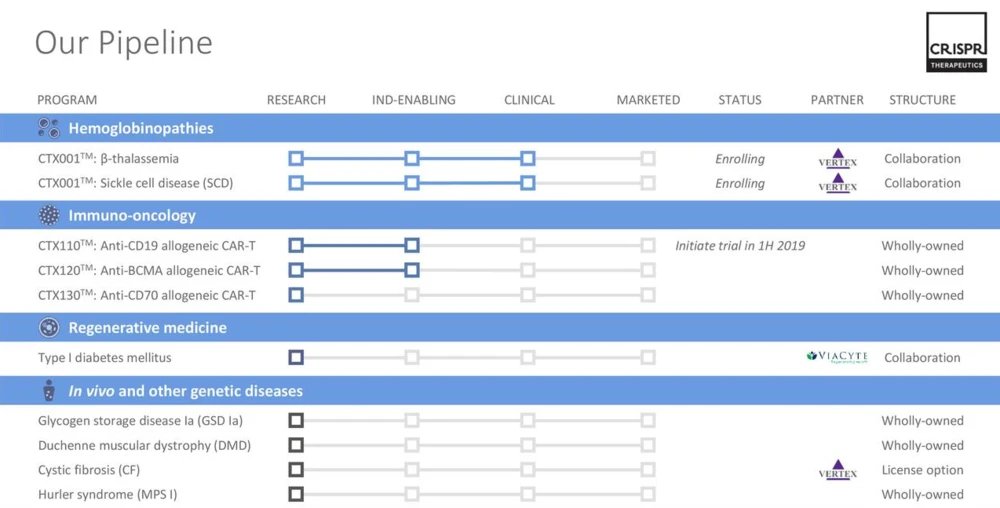Viewport: 1000px width, 508px height.
Task: Click the Immuno-oncology cell icon
Action: point(48,215)
